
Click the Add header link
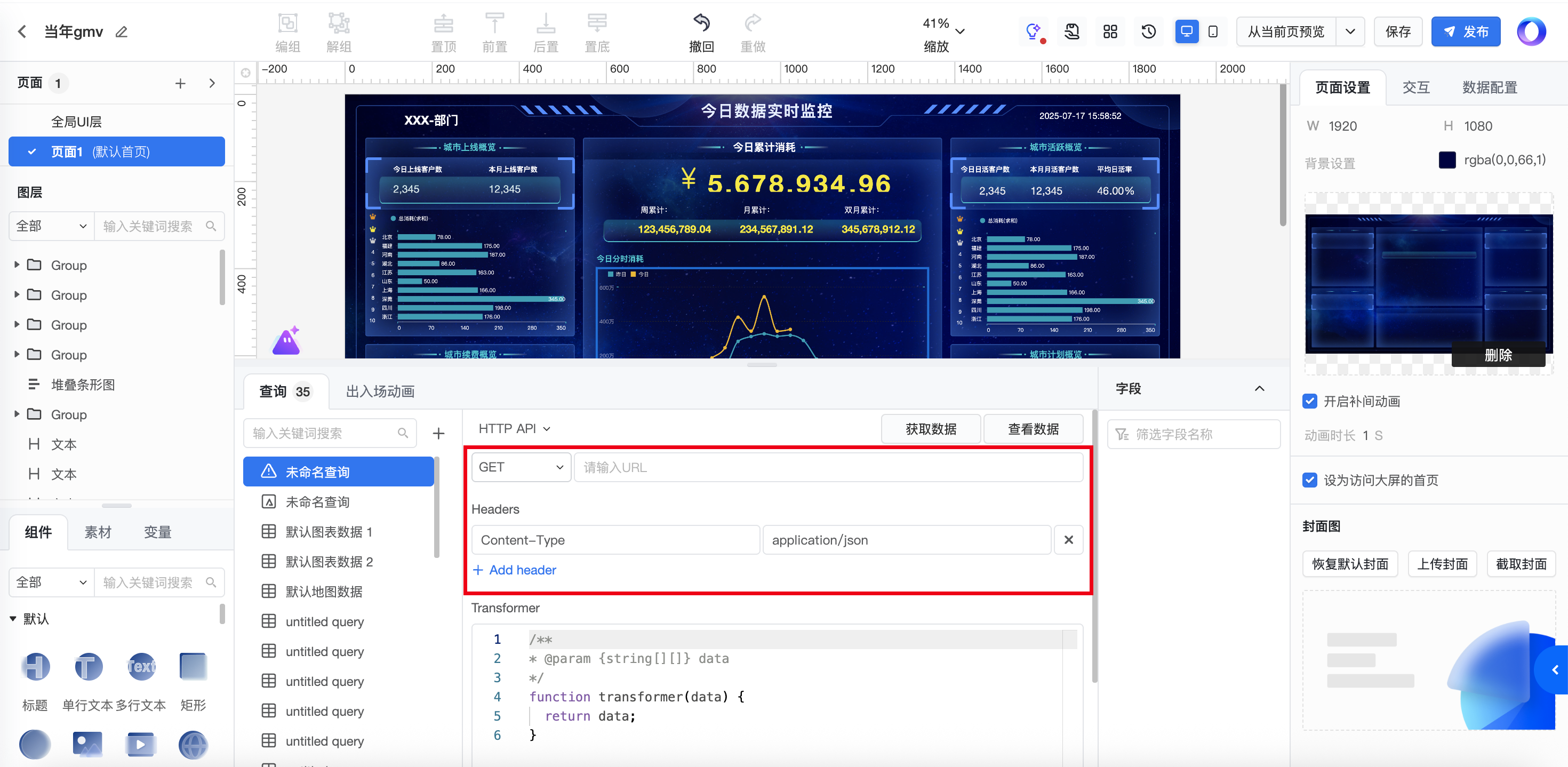coord(515,570)
